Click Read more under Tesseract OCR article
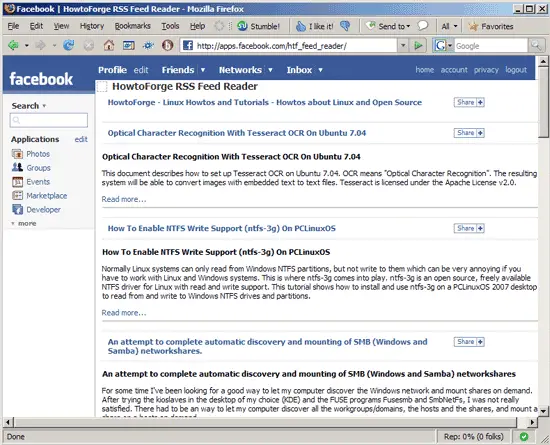The height and width of the screenshot is (445, 550). coord(124,199)
